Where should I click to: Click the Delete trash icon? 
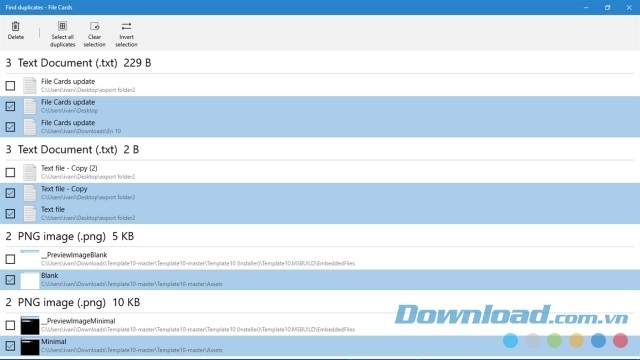16,27
